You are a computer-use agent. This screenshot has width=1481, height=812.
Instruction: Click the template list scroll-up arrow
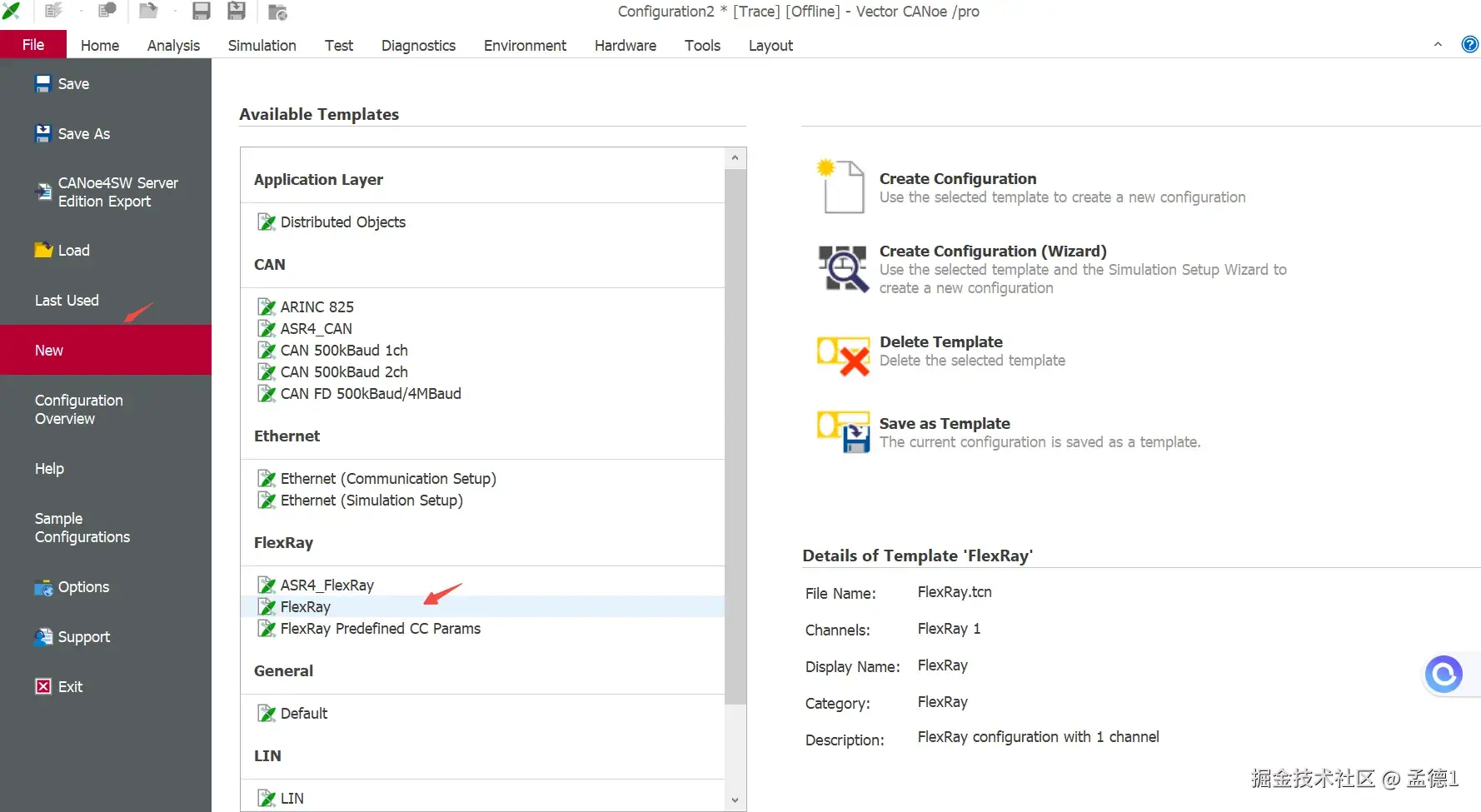[735, 158]
